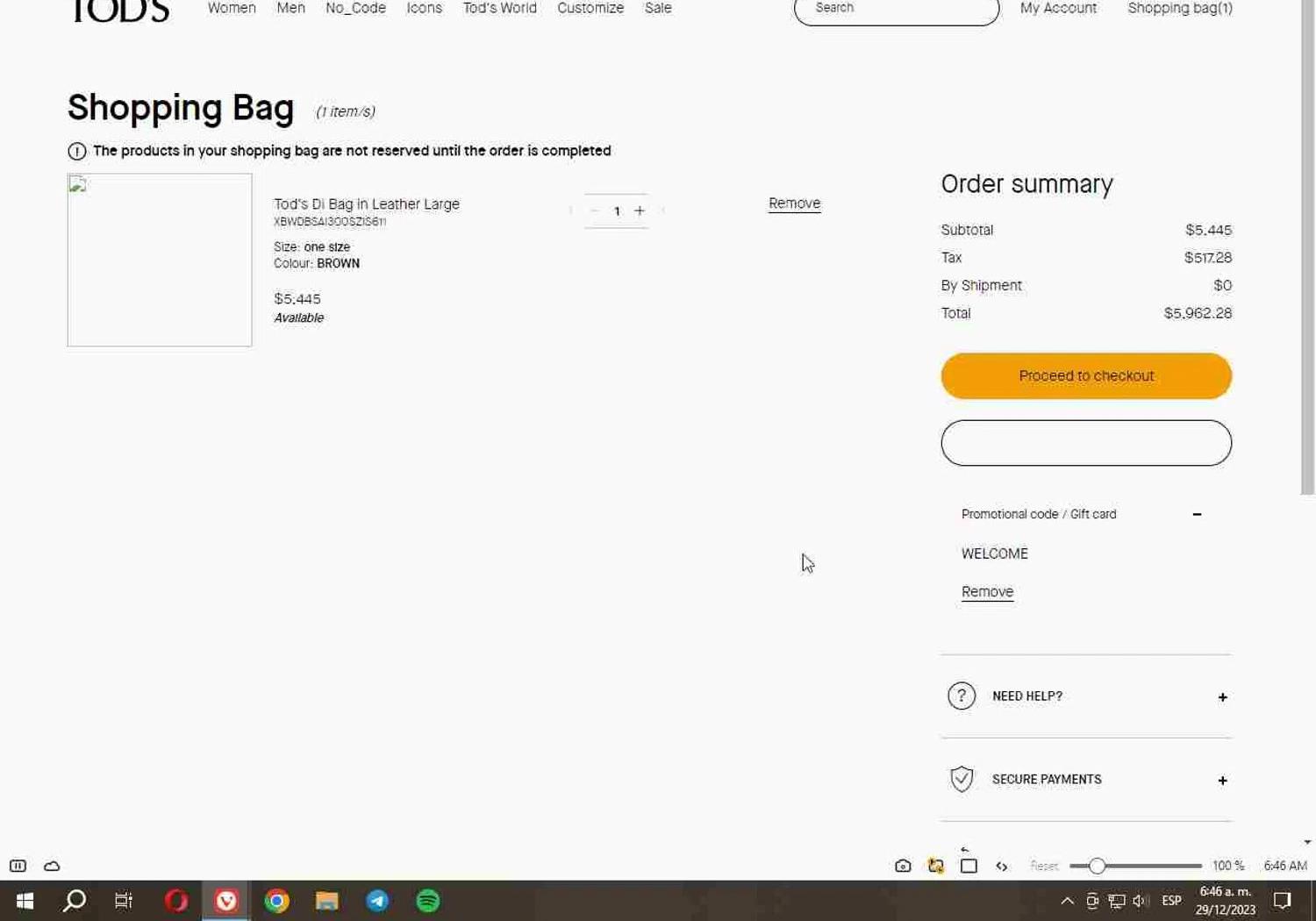Click the Total amount $5,962.28
The image size is (1316, 921).
coord(1198,313)
